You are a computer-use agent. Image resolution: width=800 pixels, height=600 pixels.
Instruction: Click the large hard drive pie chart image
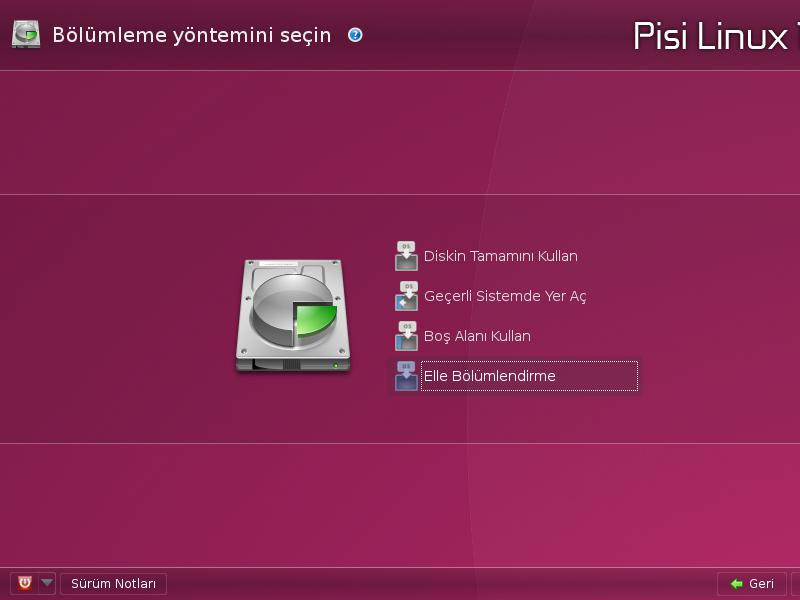(293, 315)
